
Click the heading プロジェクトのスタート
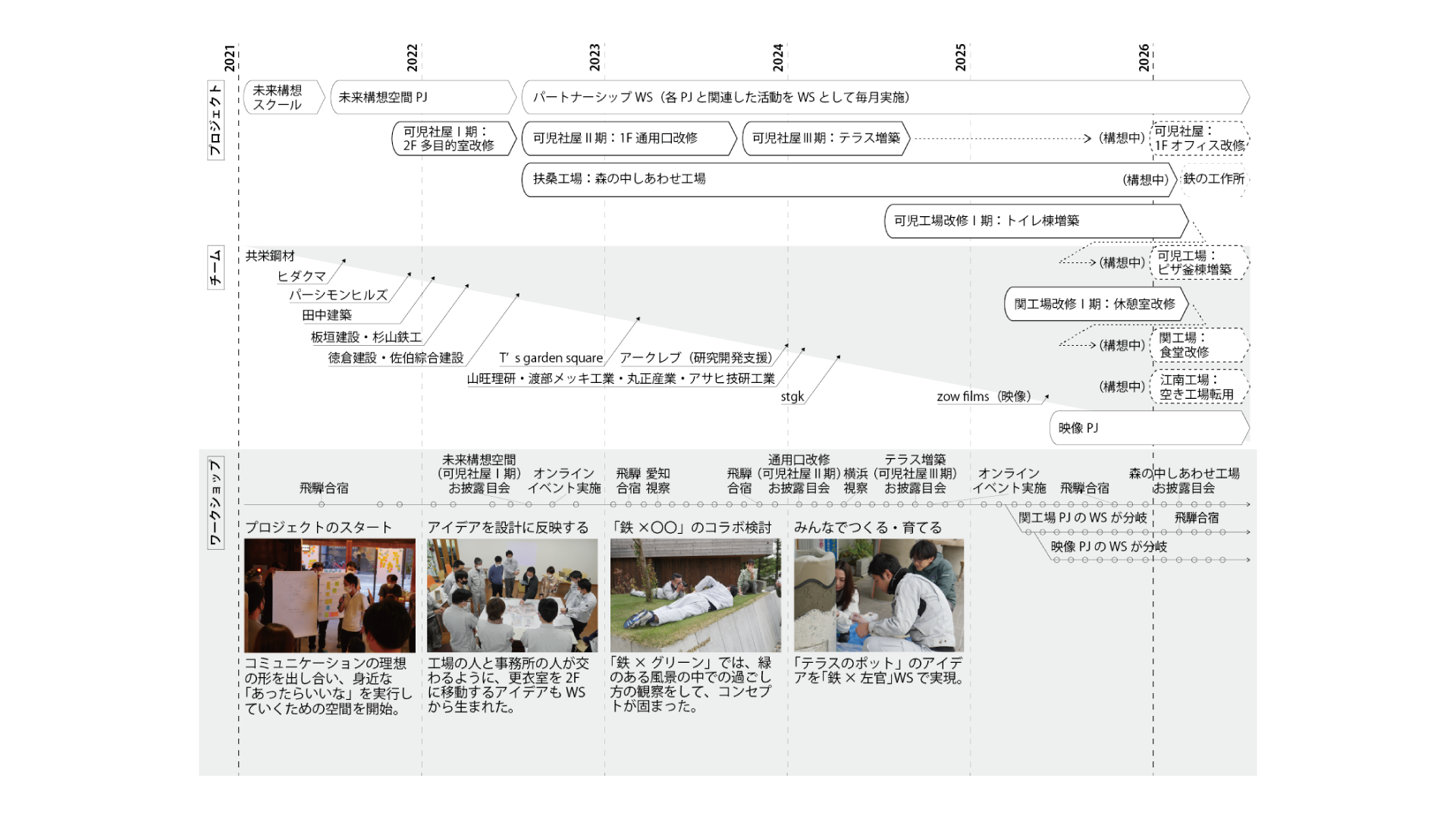(x=318, y=528)
